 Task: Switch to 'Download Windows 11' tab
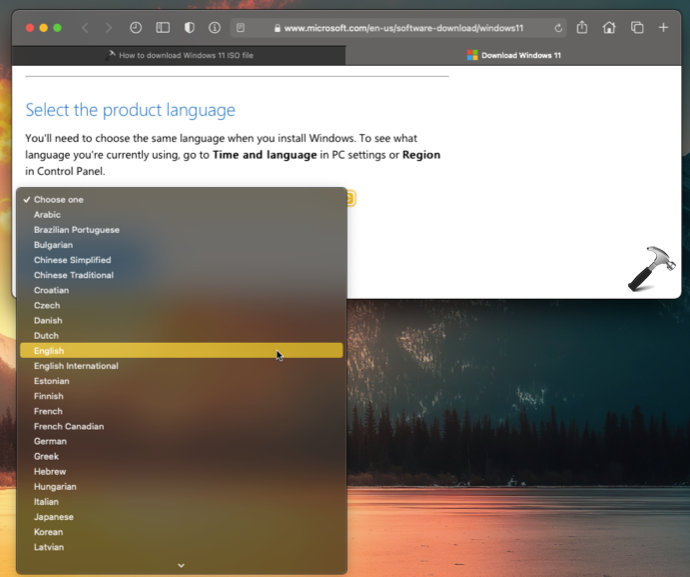pyautogui.click(x=514, y=55)
